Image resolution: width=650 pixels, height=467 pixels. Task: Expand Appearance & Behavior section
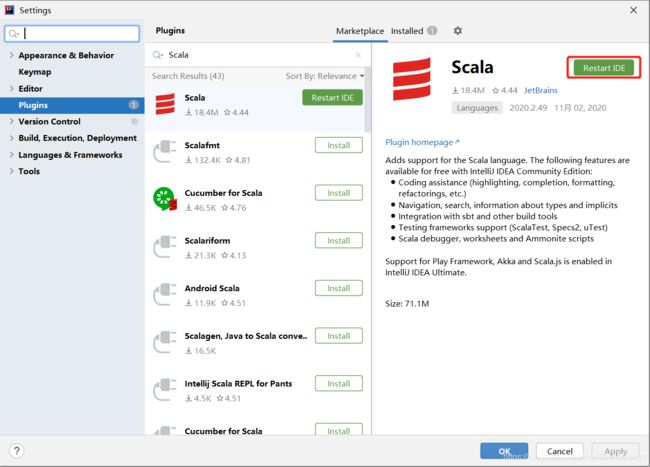pos(11,55)
